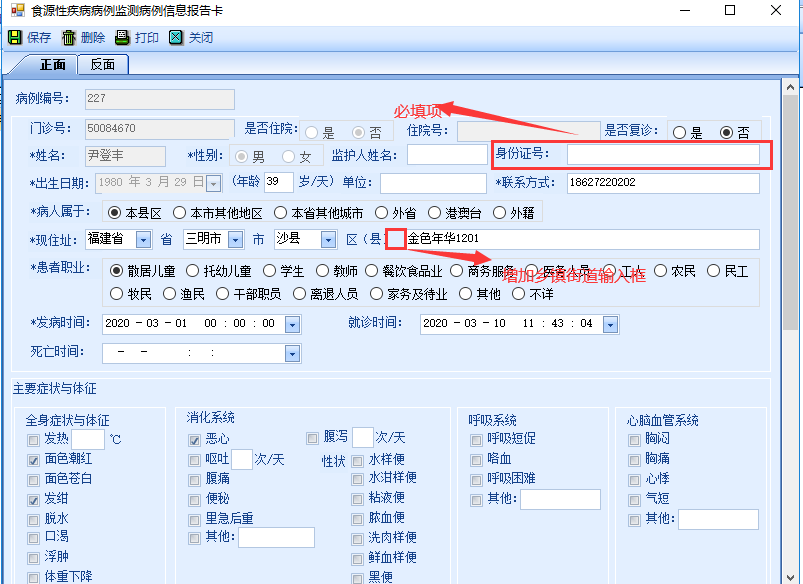
Task: Click the 联系方式 phone number field
Action: [663, 183]
